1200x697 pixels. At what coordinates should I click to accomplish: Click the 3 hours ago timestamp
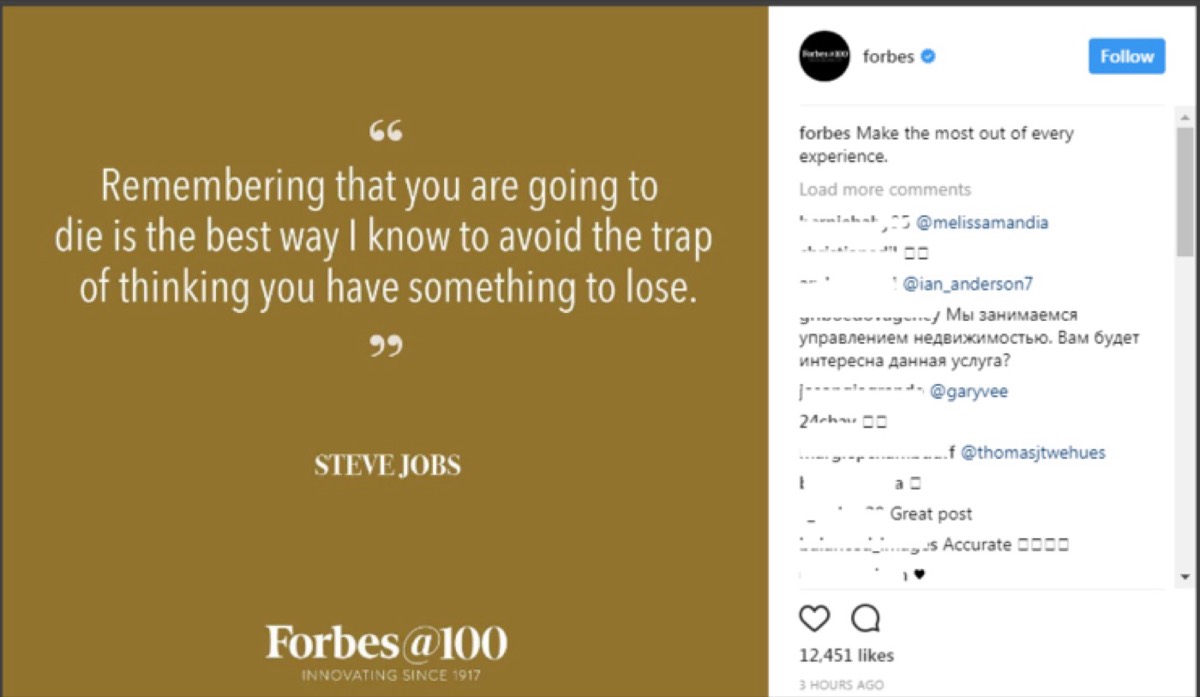841,686
